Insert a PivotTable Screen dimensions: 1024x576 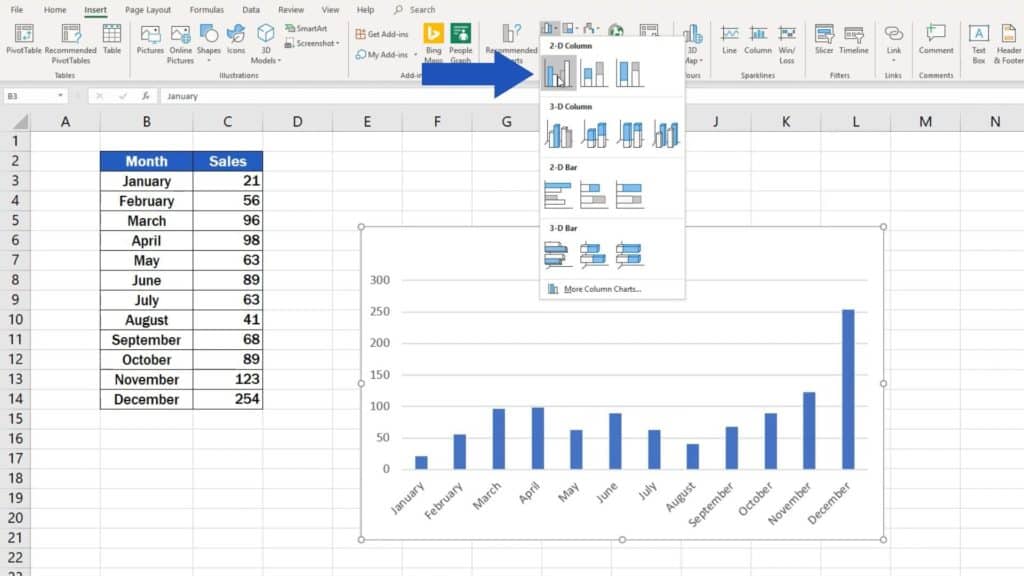23,41
